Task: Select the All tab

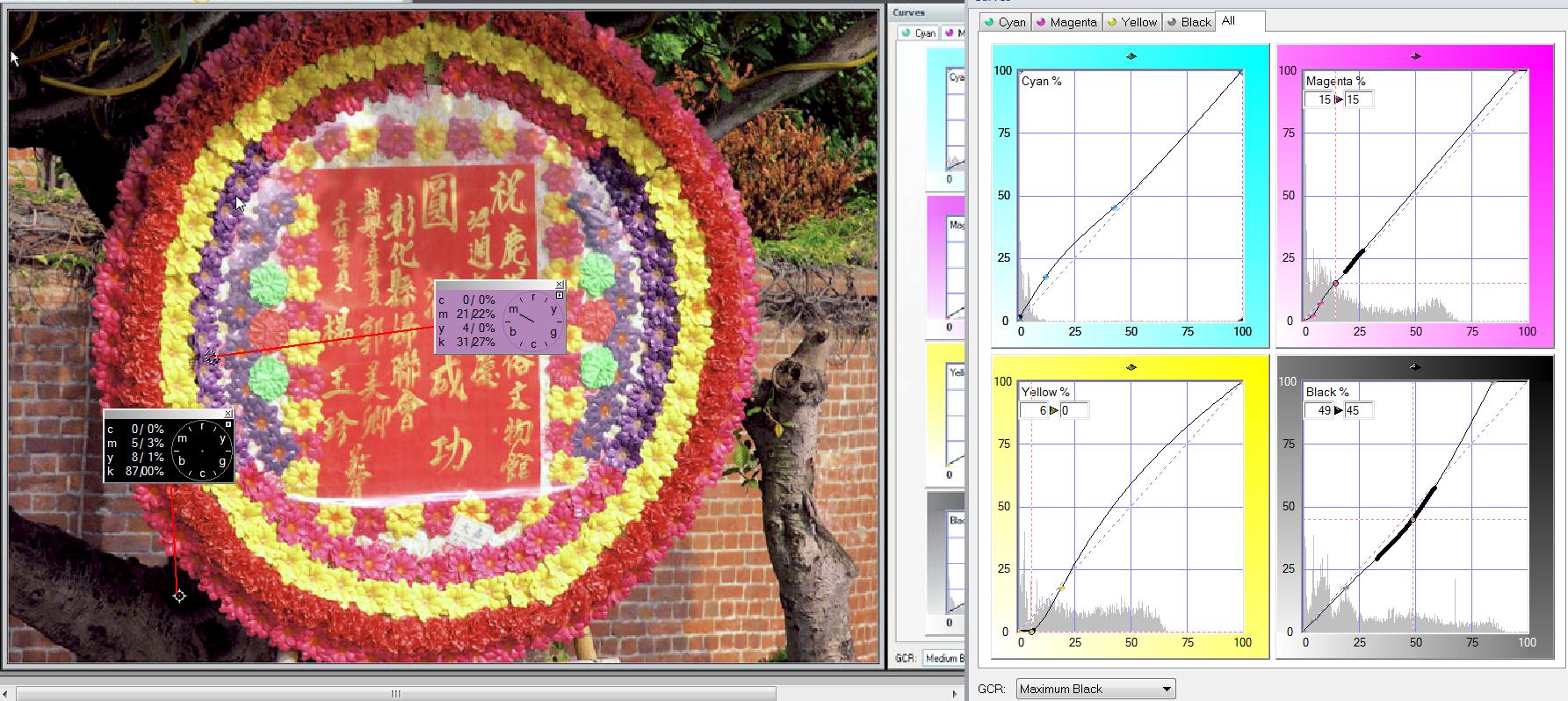Action: (1239, 21)
